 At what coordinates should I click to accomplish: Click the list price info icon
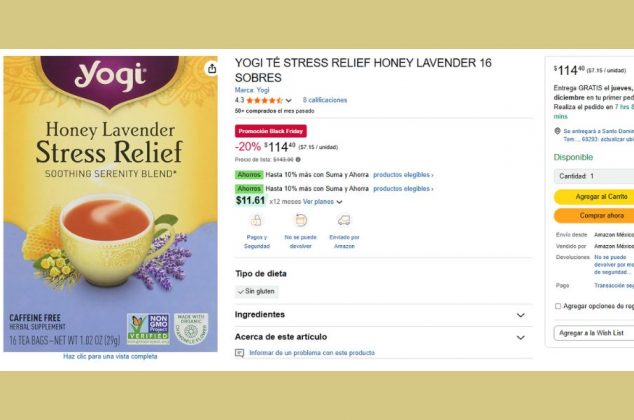tap(298, 160)
